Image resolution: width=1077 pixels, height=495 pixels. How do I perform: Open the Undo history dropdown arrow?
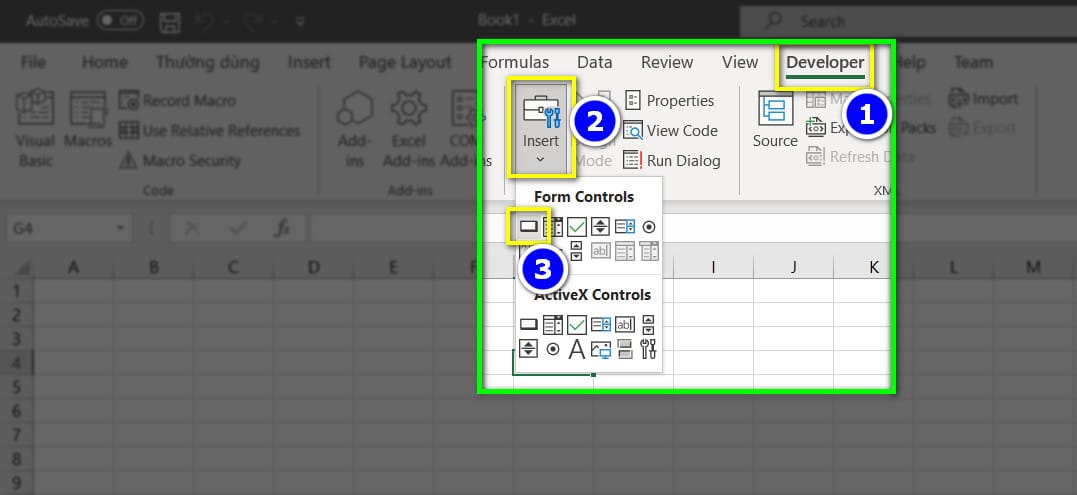pos(227,21)
